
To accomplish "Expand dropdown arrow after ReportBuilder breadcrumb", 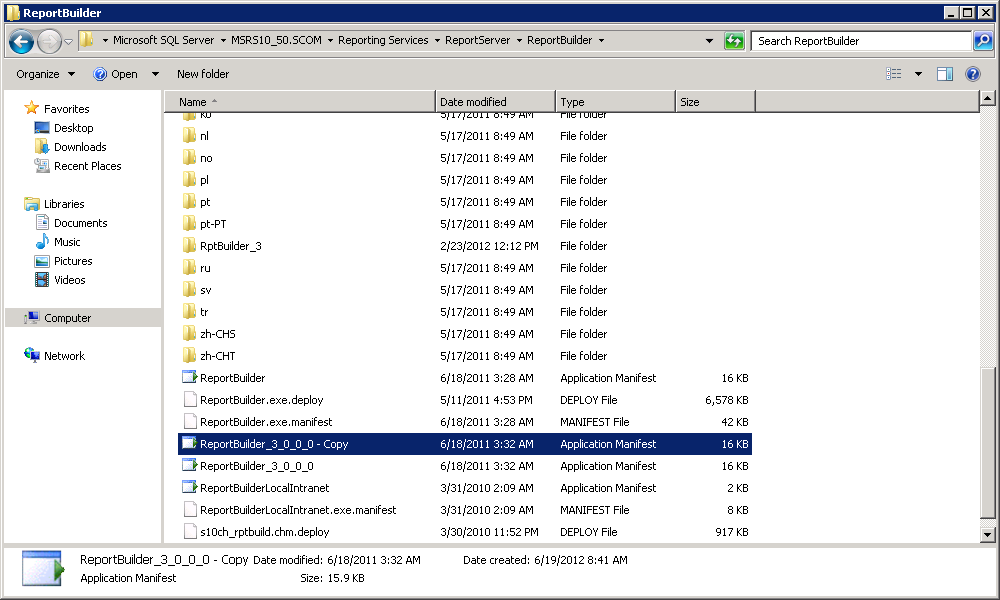I will pos(601,40).
